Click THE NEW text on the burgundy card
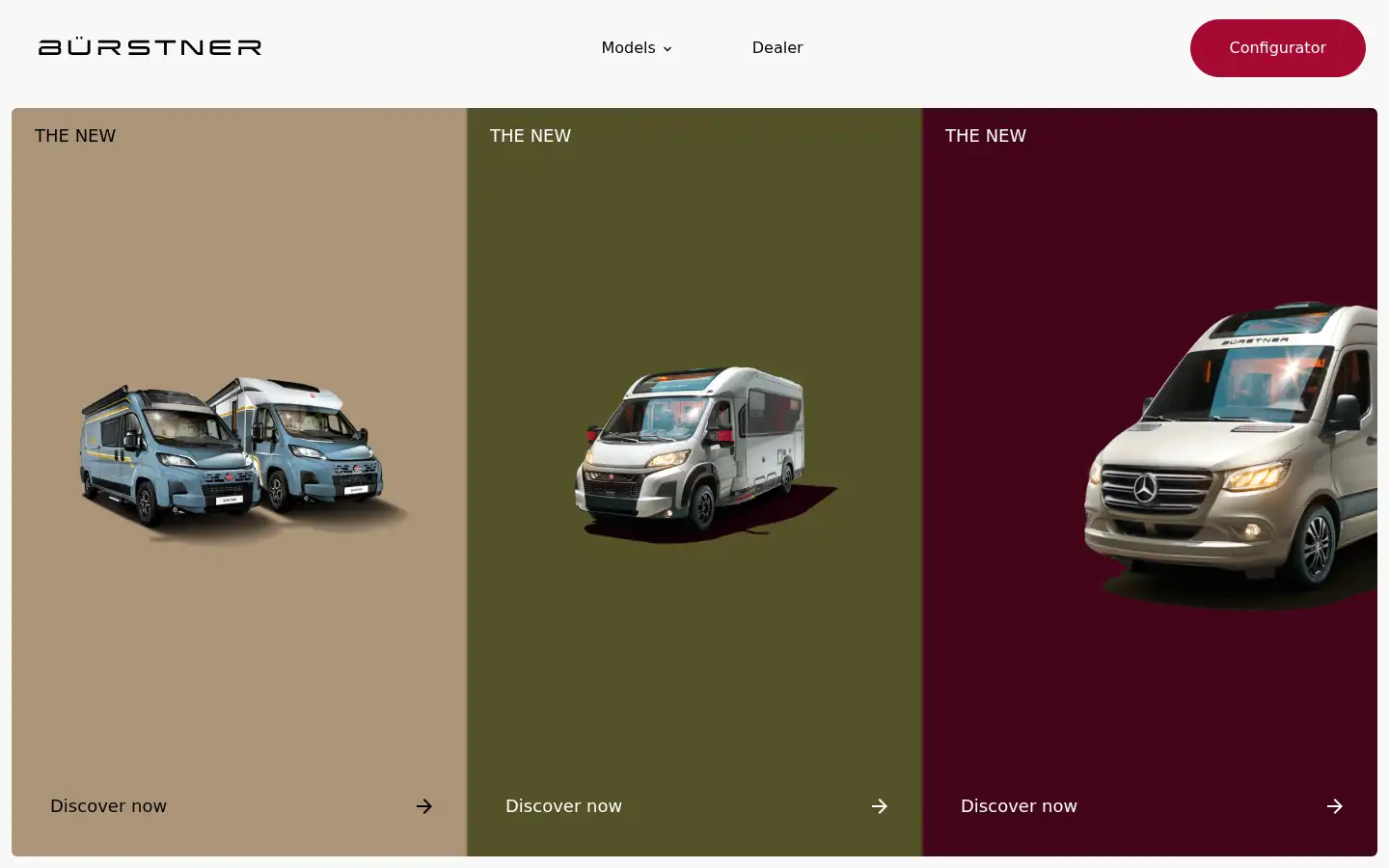The width and height of the screenshot is (1389, 868). pos(986,136)
